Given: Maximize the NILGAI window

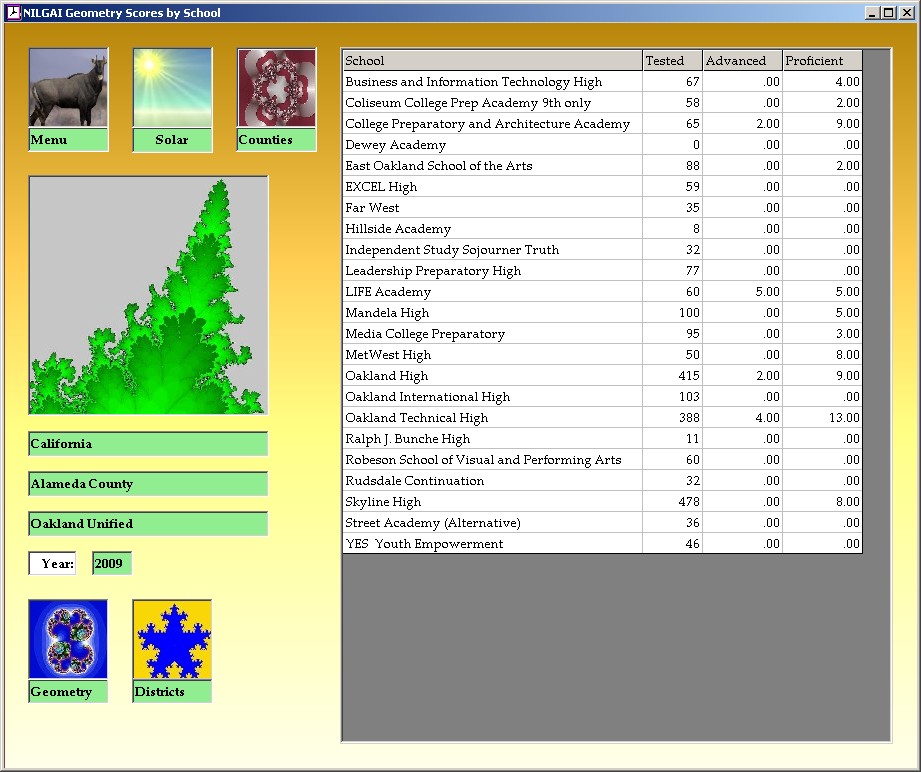Looking at the screenshot, I should pyautogui.click(x=889, y=13).
